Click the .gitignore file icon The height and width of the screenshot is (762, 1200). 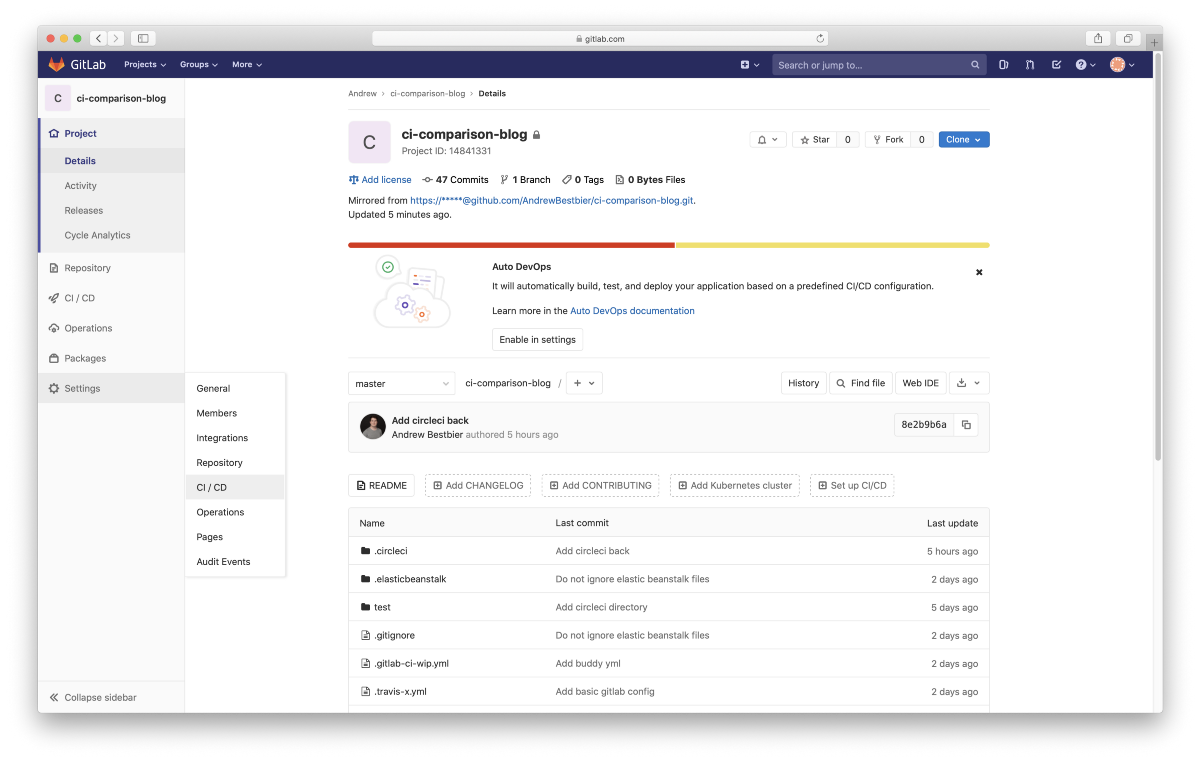pyautogui.click(x=365, y=635)
